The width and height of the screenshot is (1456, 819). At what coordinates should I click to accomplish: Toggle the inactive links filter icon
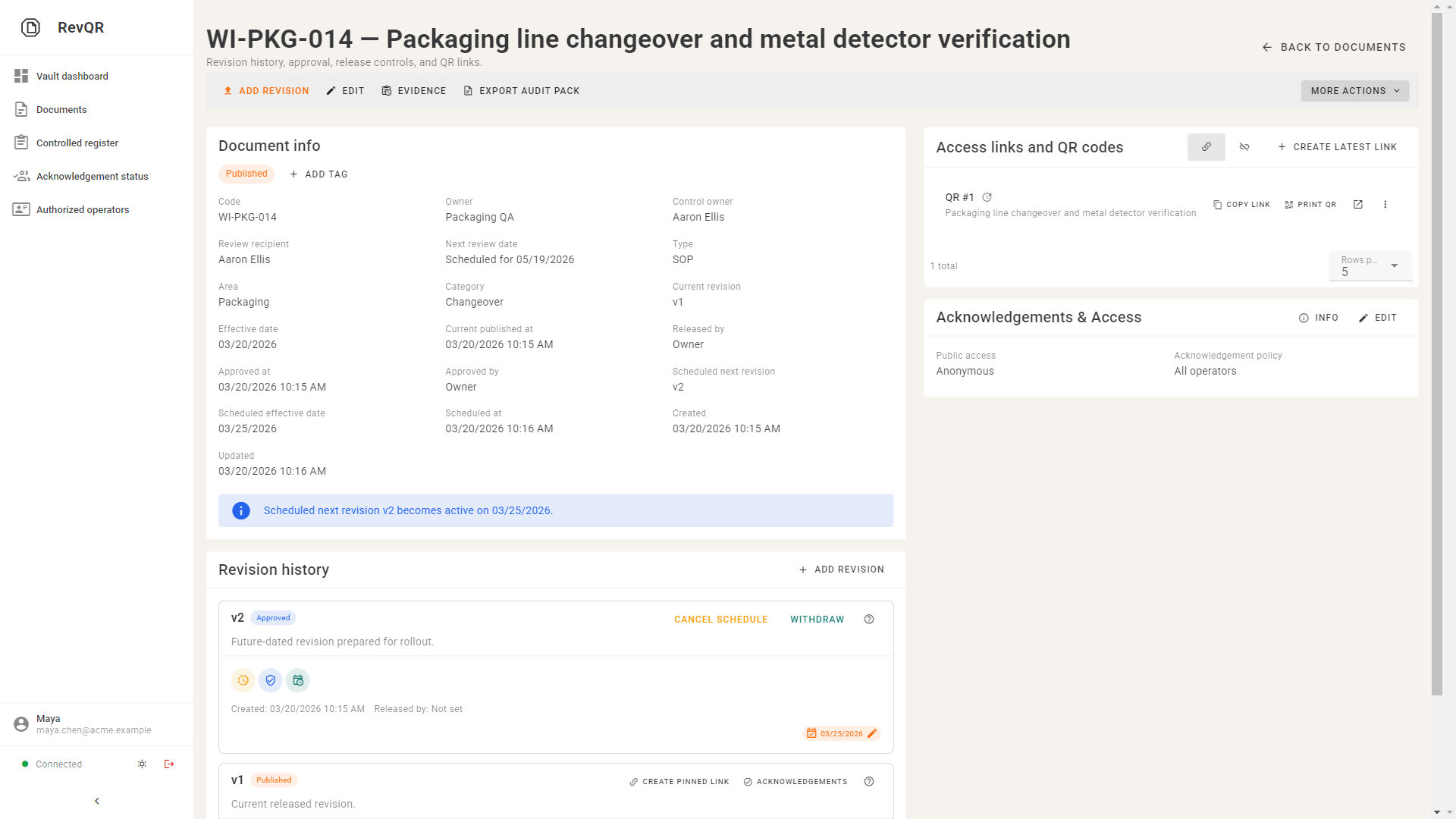point(1244,147)
